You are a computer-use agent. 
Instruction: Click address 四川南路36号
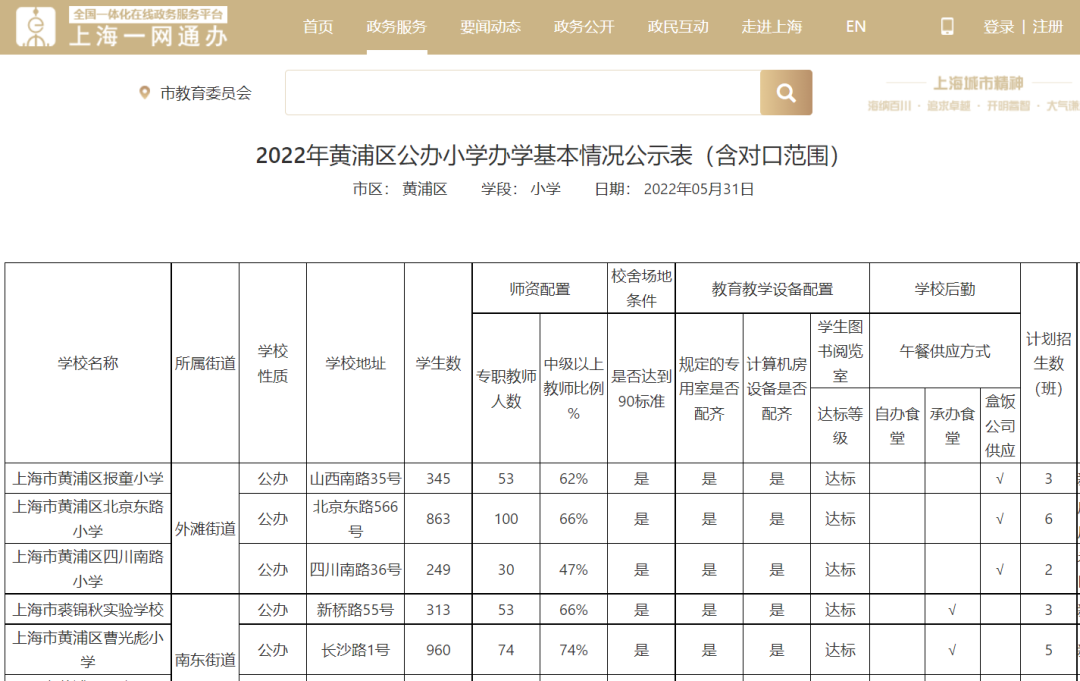click(x=355, y=569)
